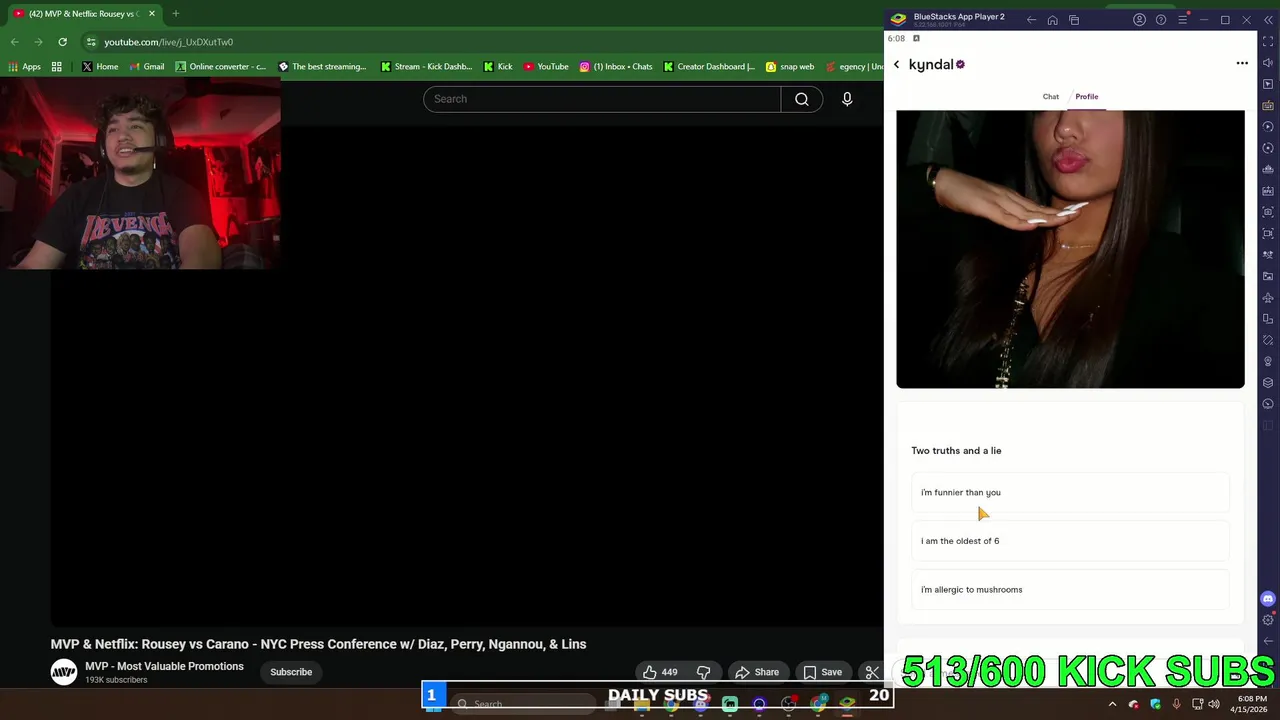Screen dimensions: 1280x720
Task: Open the taskbar volume speaker icon
Action: tap(1214, 704)
